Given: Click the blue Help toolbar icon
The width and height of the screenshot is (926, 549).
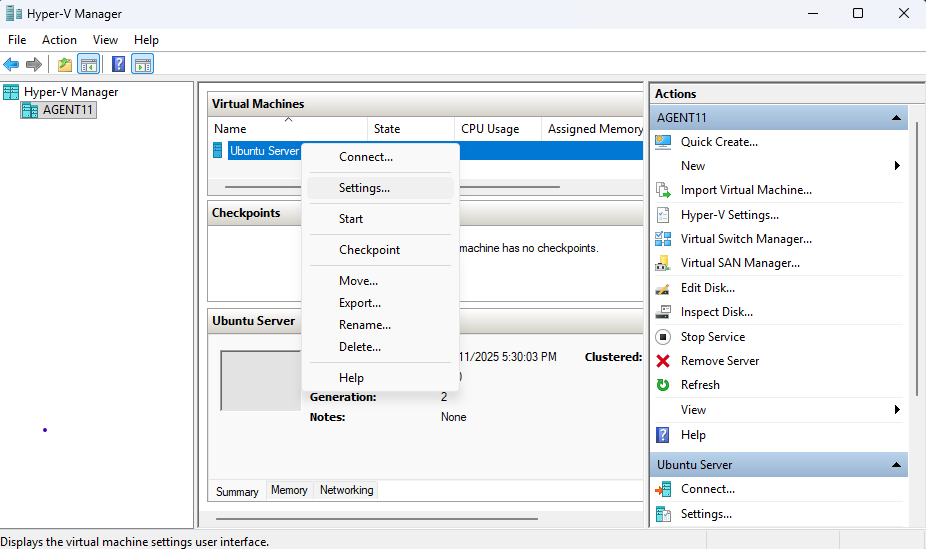Looking at the screenshot, I should point(118,65).
